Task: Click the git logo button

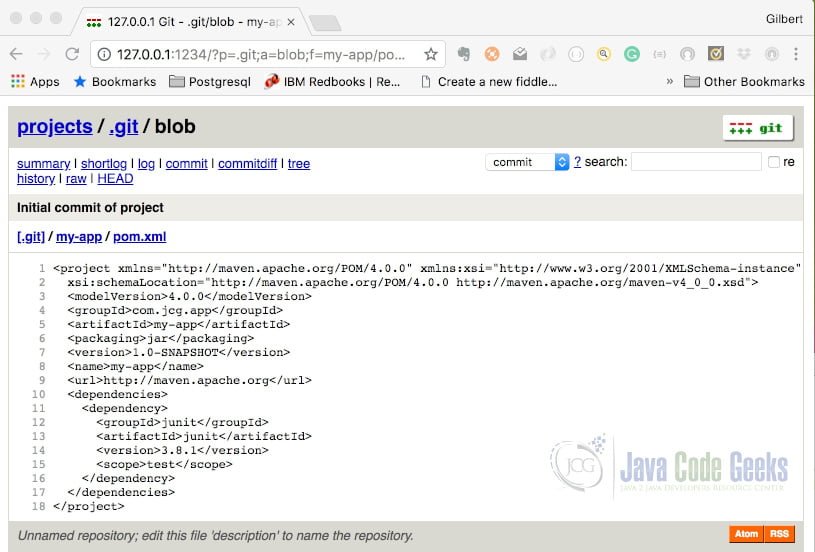Action: pos(758,128)
